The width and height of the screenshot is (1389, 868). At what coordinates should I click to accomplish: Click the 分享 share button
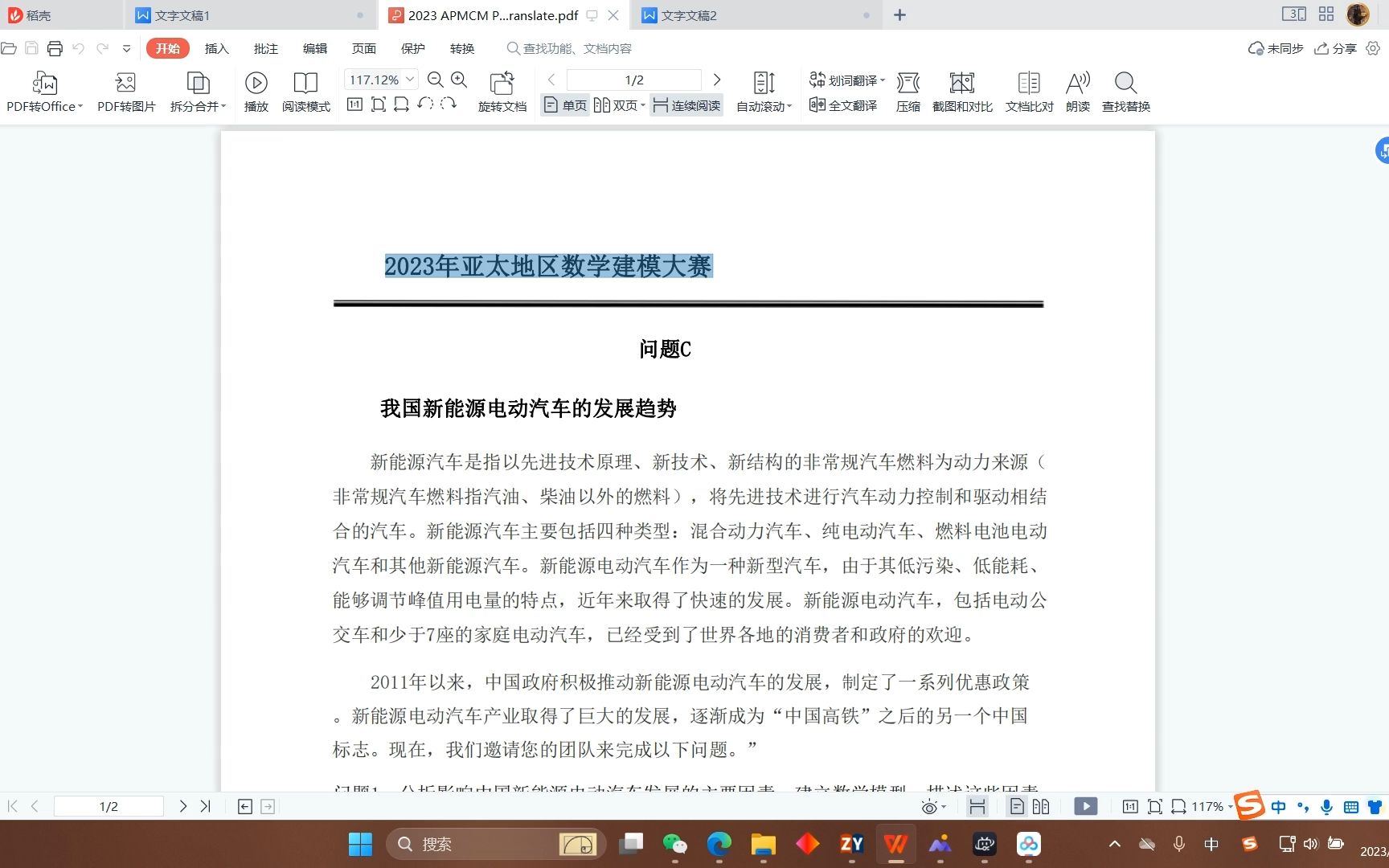point(1335,48)
